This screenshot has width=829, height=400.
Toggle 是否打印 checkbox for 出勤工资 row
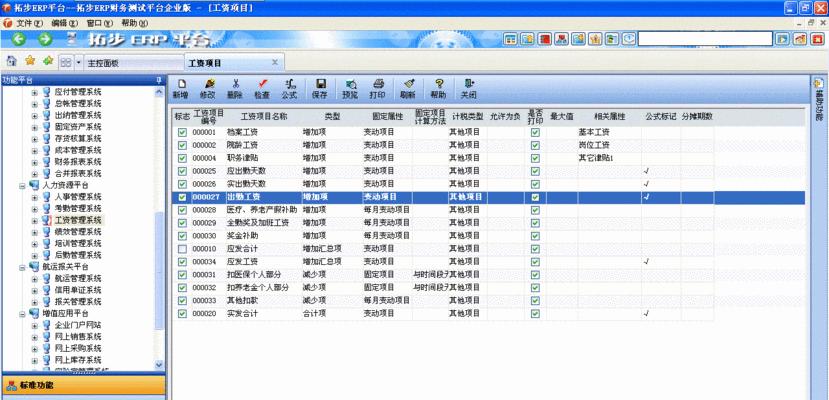tap(535, 197)
